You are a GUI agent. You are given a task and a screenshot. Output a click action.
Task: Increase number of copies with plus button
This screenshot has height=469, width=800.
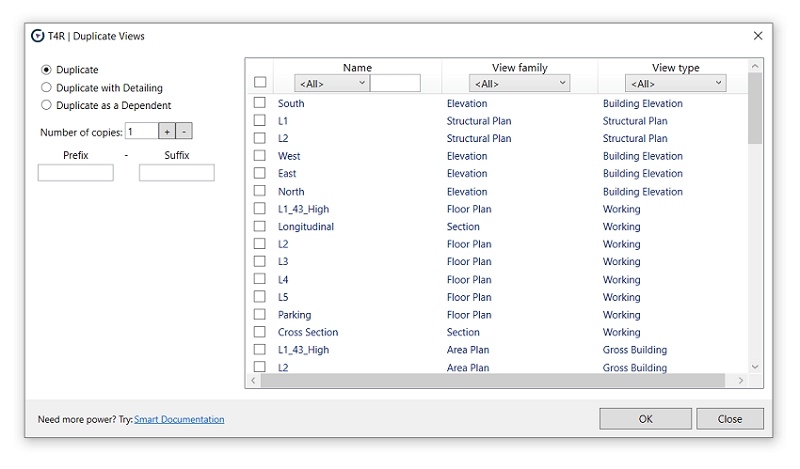167,132
